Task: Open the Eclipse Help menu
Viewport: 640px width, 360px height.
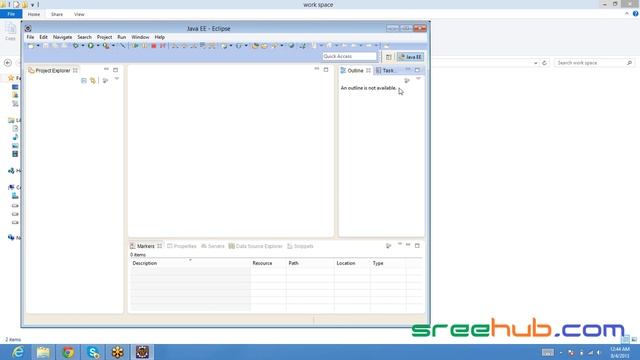Action: tap(160, 37)
